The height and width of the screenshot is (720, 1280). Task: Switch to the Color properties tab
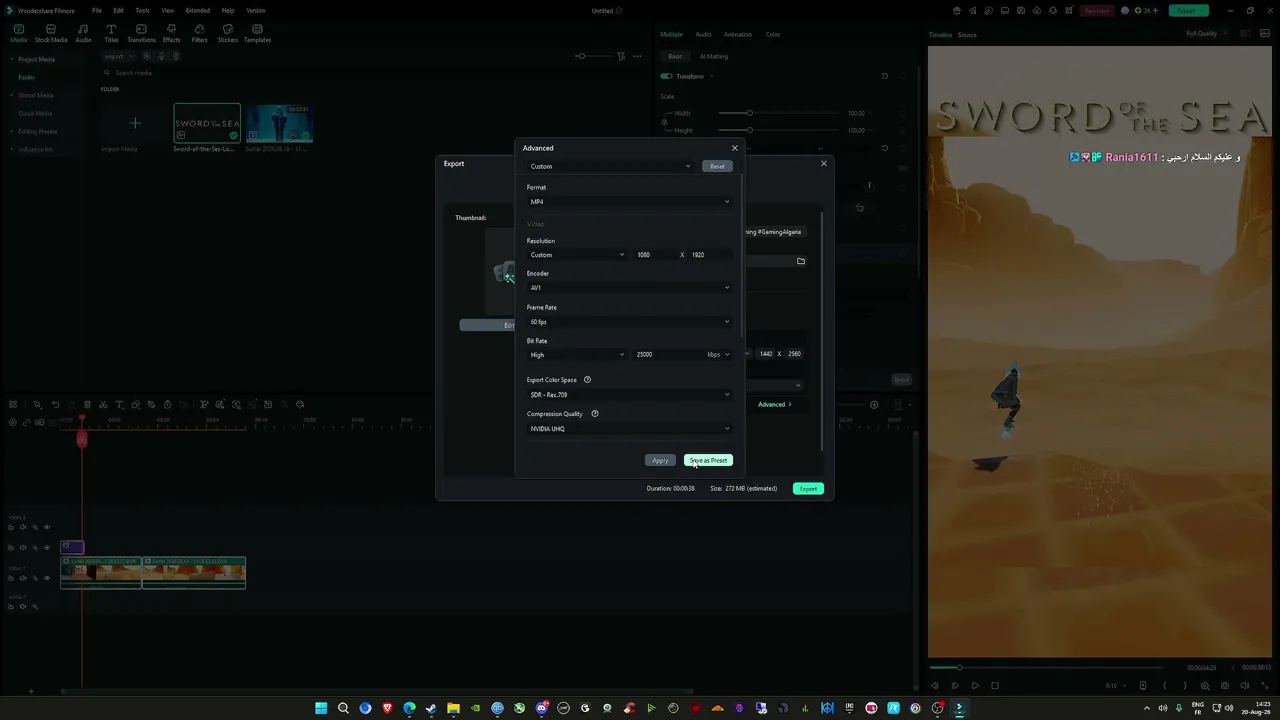773,34
